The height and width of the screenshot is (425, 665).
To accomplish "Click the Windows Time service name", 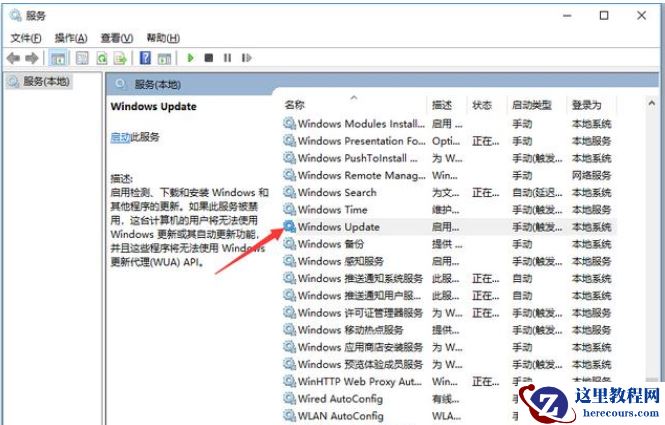I will click(x=332, y=209).
